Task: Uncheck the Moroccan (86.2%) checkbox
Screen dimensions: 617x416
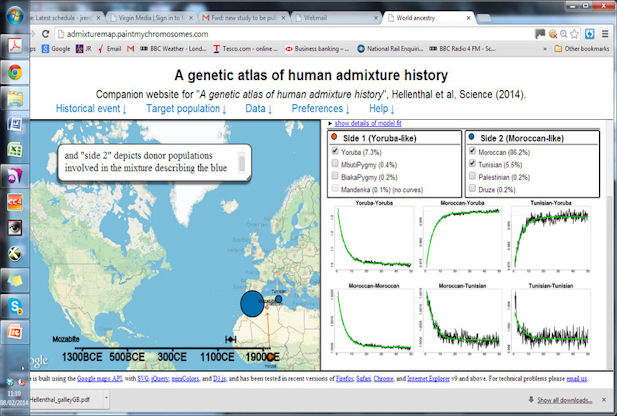Action: coord(472,151)
